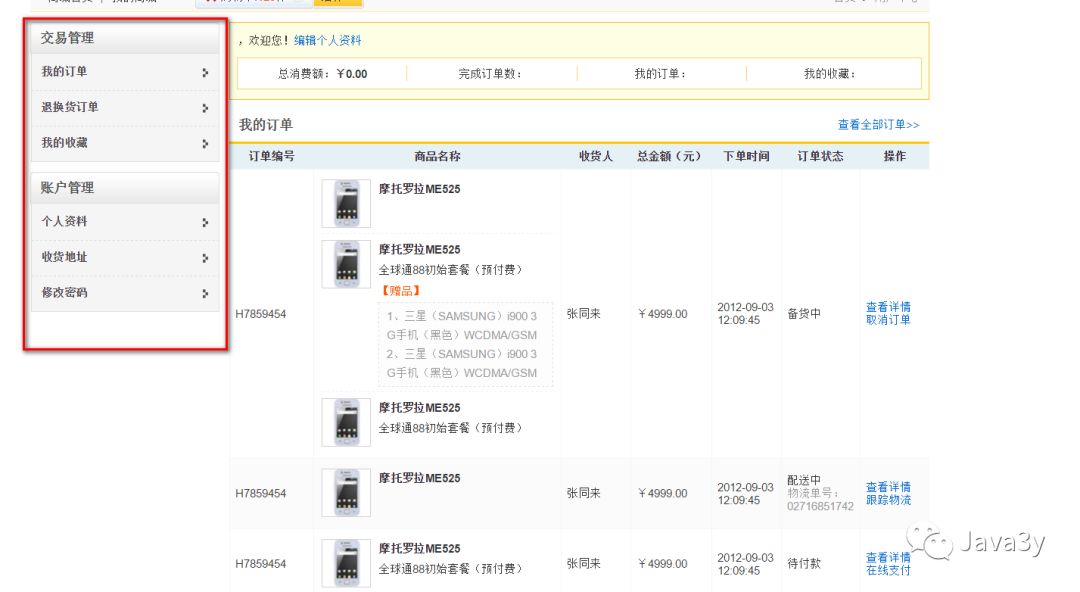
Task: Click arrow next to 我的收藏
Action: tap(205, 144)
